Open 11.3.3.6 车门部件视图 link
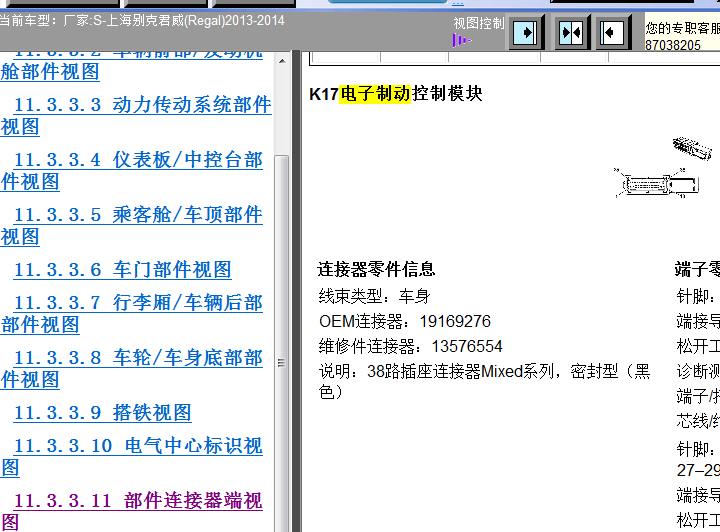The height and width of the screenshot is (532, 720). point(123,269)
